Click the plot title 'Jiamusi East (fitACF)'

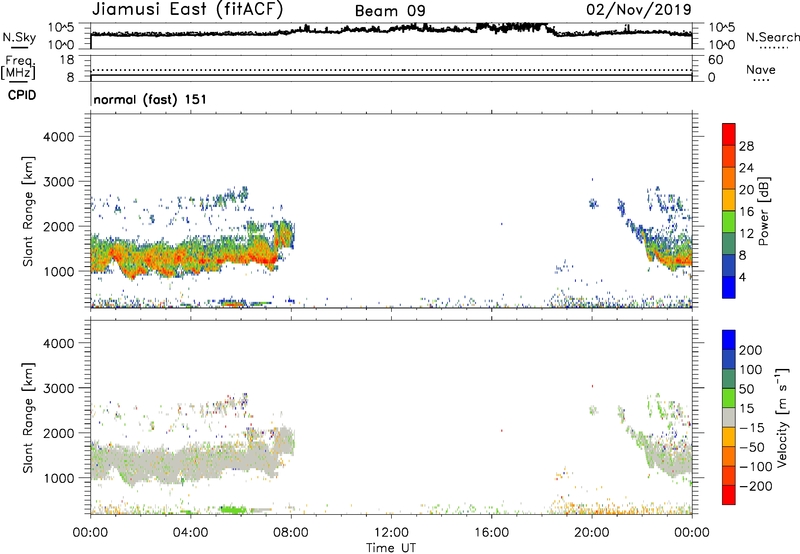[187, 10]
